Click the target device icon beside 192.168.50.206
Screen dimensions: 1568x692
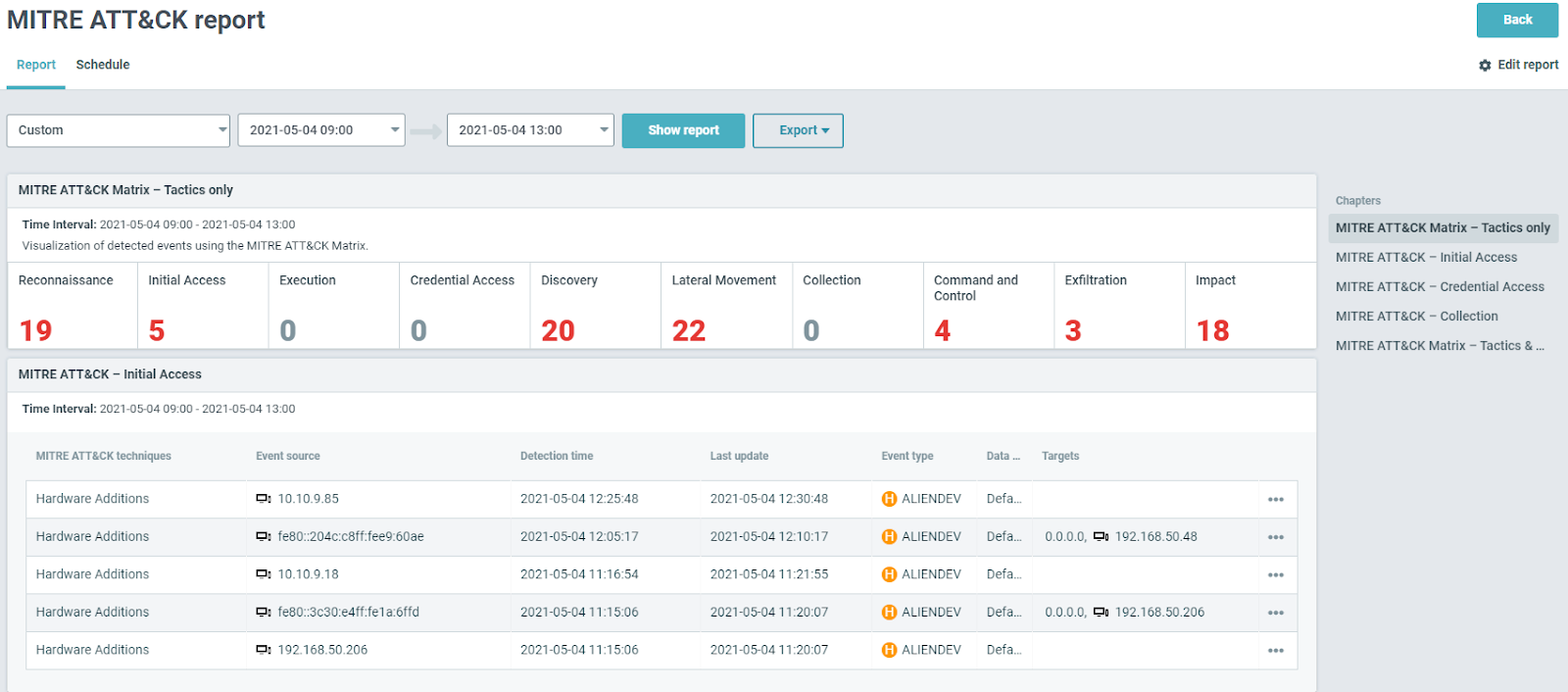[x=1101, y=612]
